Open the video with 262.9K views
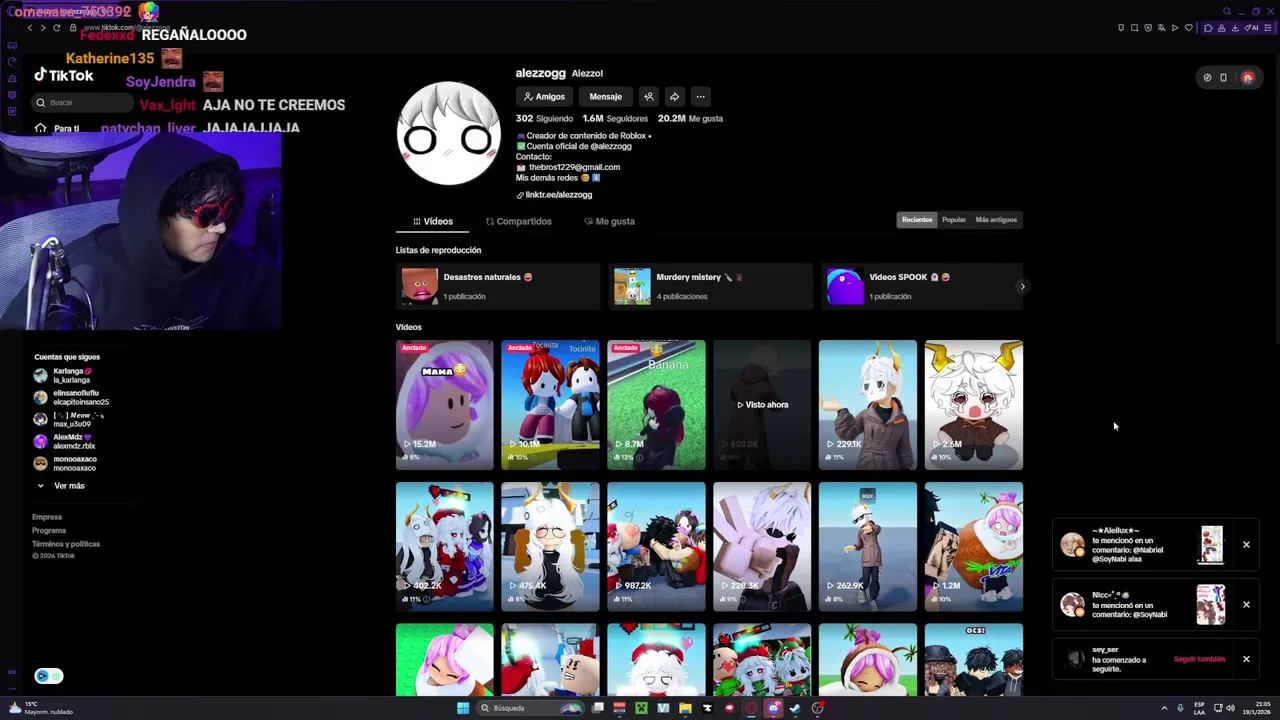 coord(868,547)
